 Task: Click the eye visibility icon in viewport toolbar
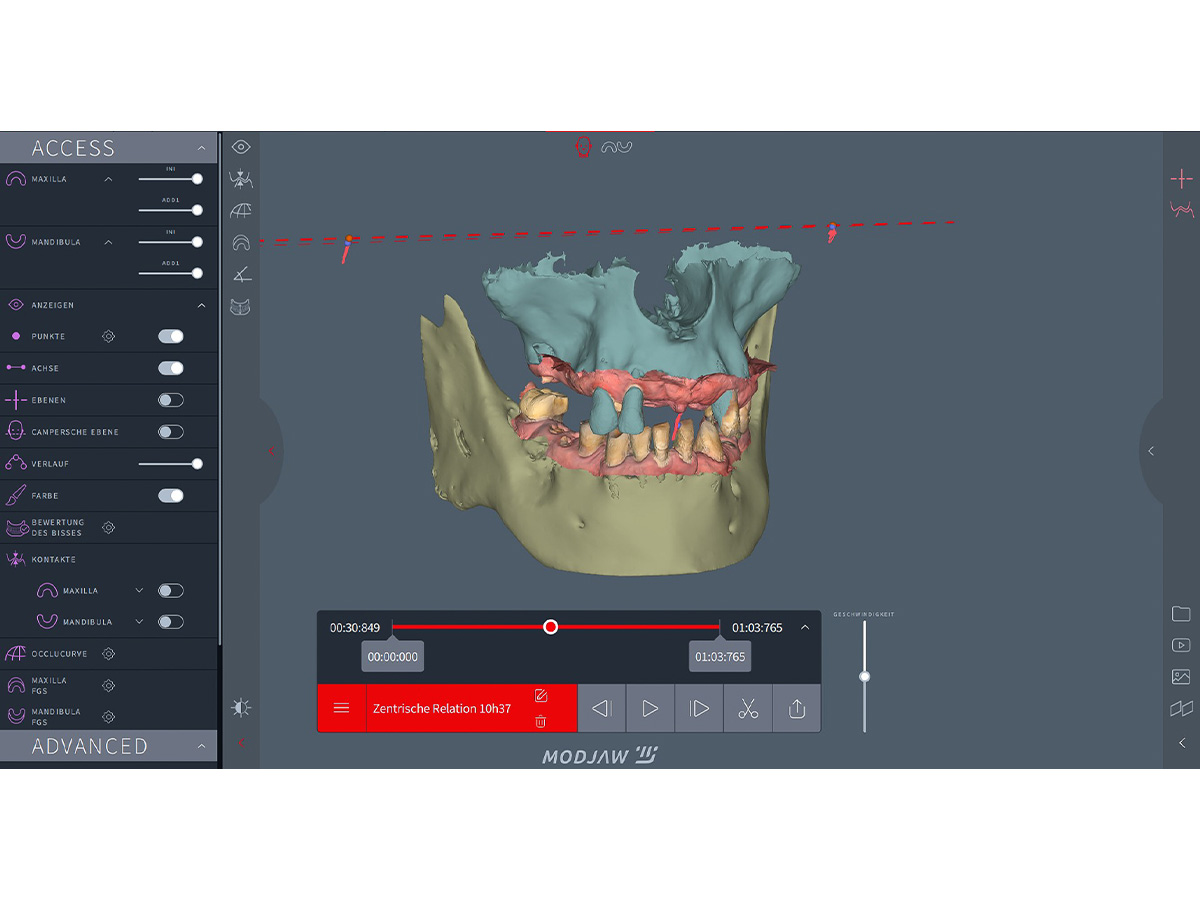(x=241, y=147)
